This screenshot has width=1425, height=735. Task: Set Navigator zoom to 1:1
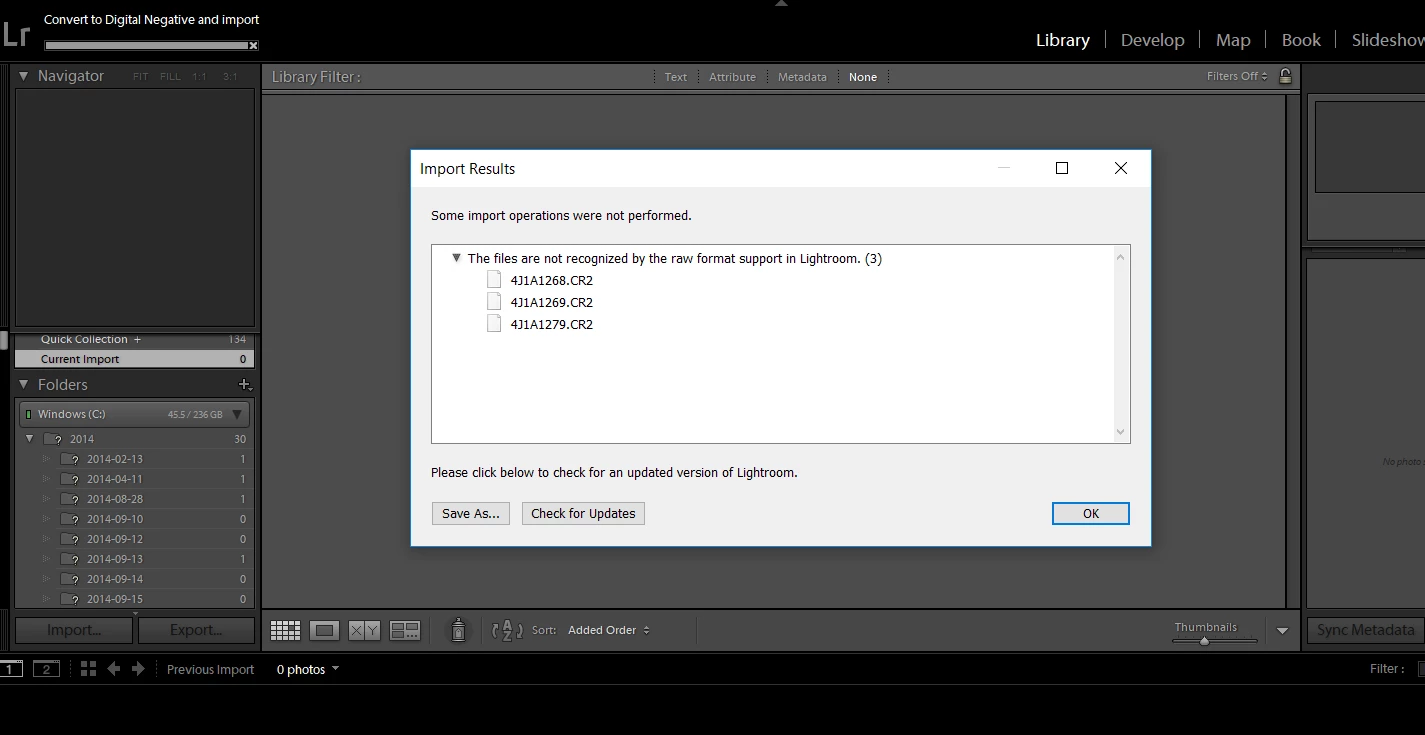200,76
